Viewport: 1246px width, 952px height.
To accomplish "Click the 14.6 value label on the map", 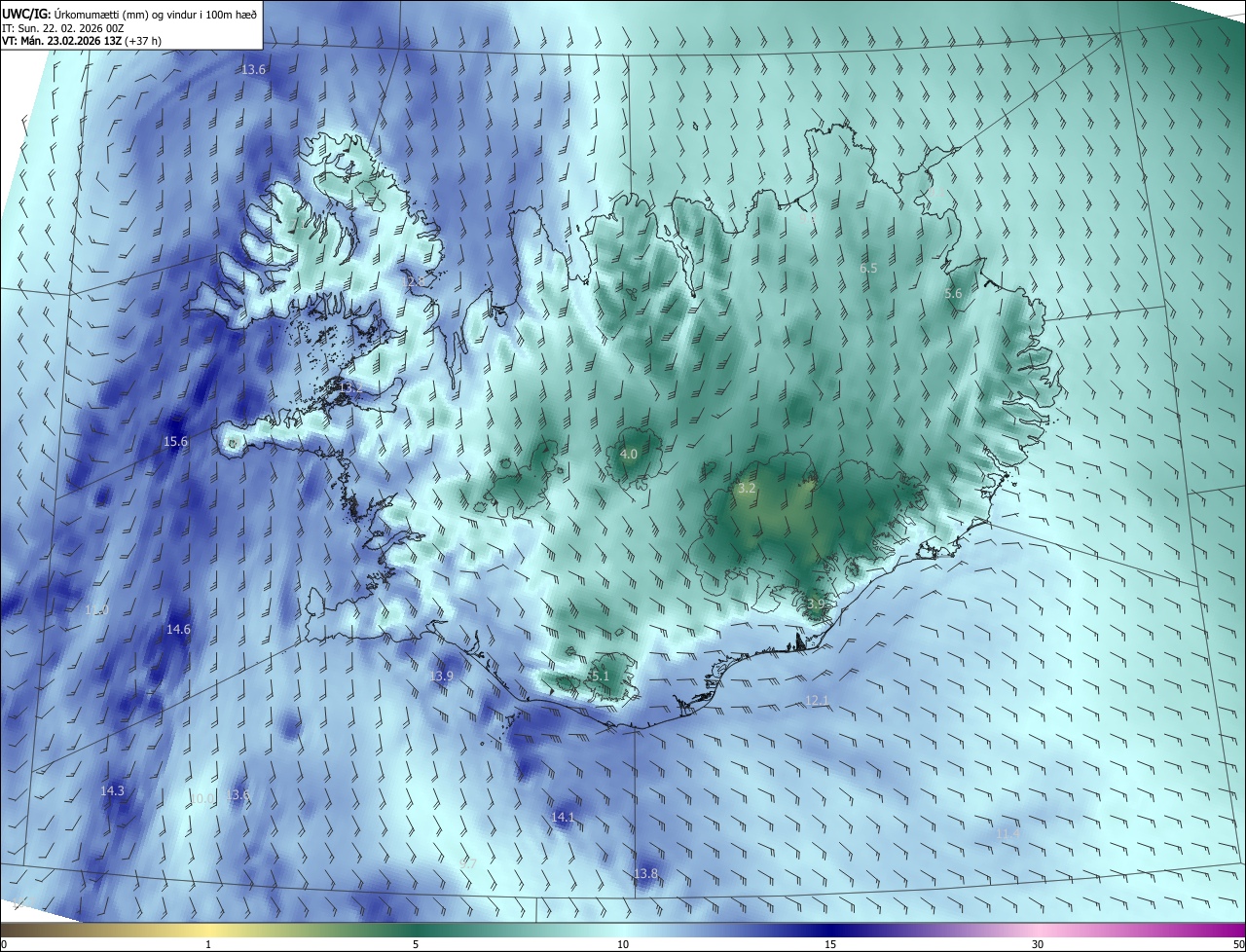I will [178, 630].
